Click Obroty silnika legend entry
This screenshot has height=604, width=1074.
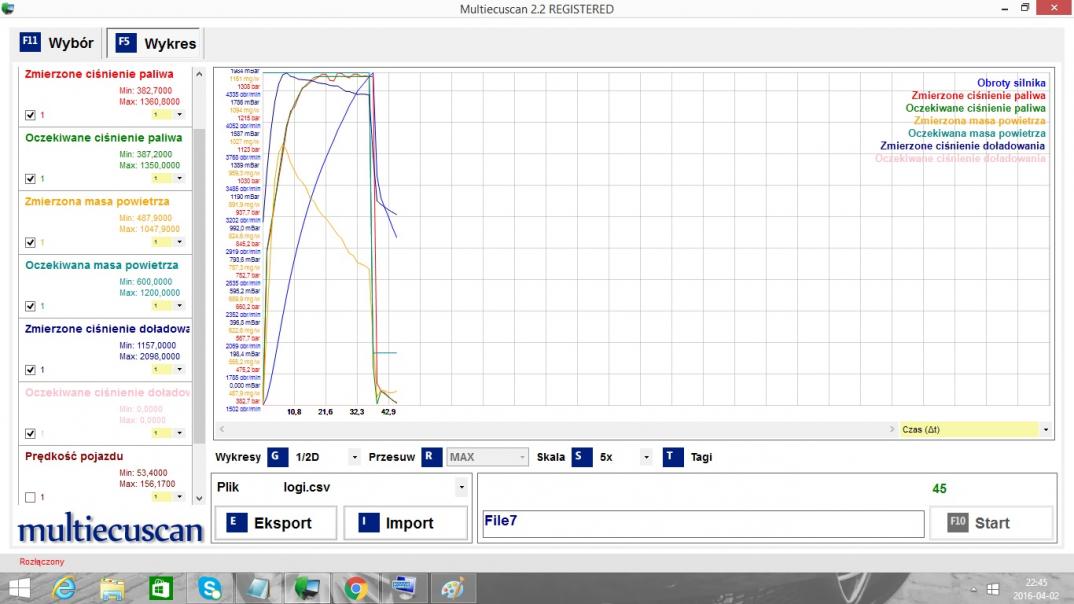1011,83
